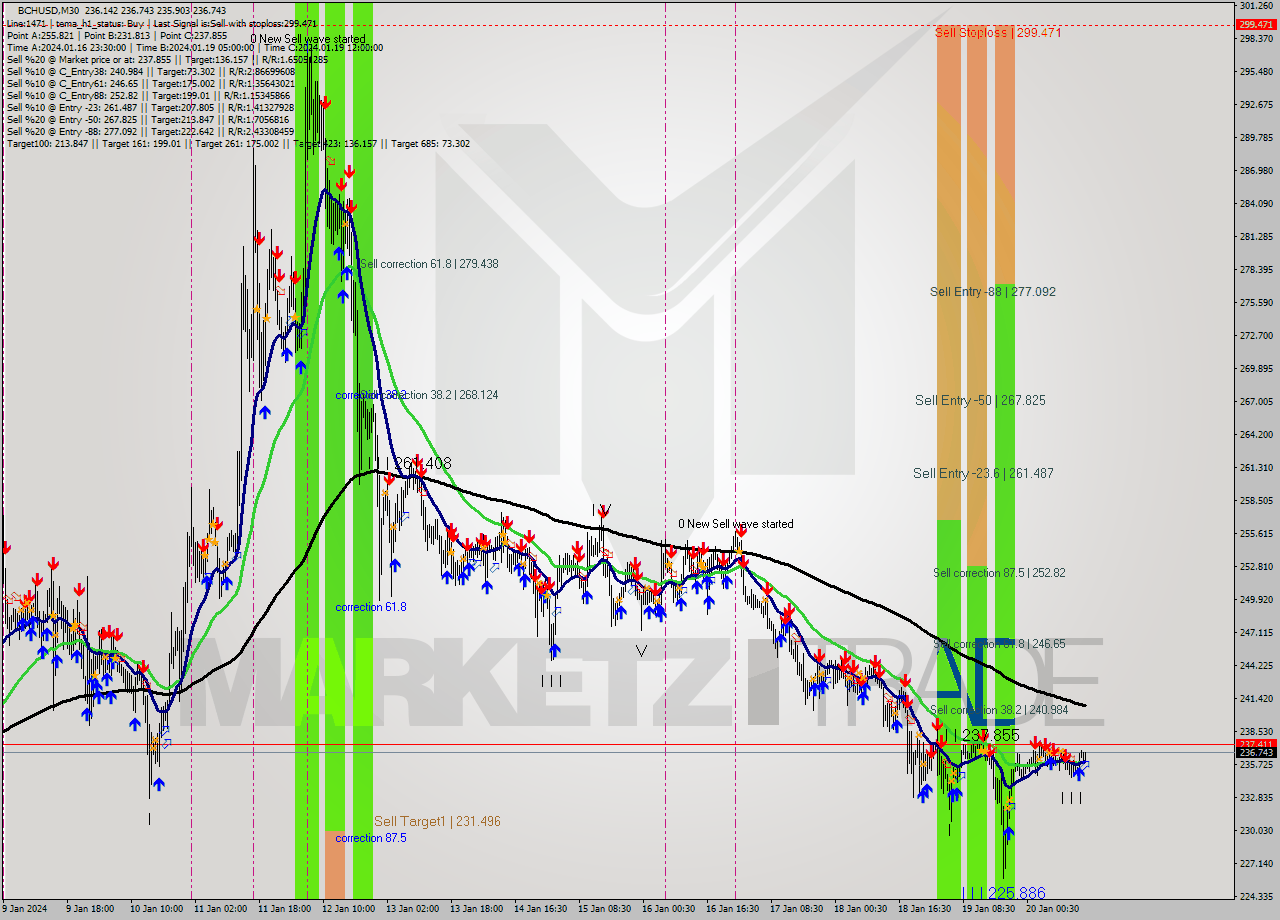Click the '14 Jan 16:30' time axis label
Viewport: 1280px width, 920px height.
539,909
